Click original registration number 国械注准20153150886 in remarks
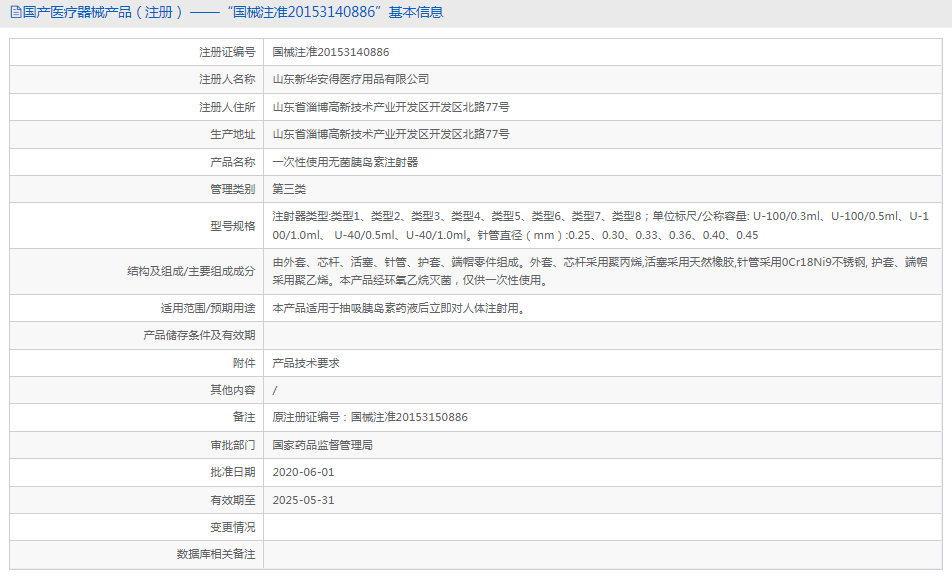The width and height of the screenshot is (952, 576). (409, 418)
